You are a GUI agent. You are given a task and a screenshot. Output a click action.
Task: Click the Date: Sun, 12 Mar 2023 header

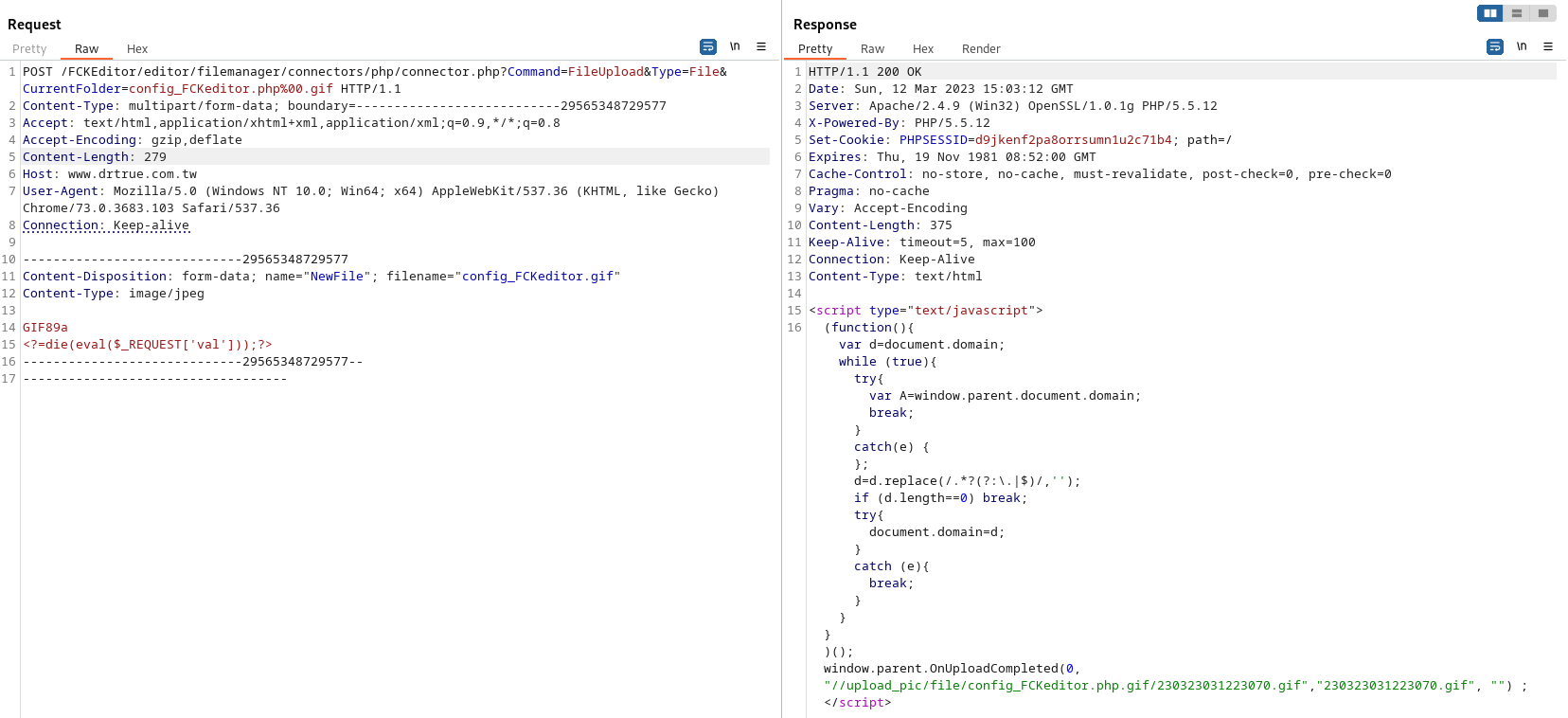tap(941, 89)
